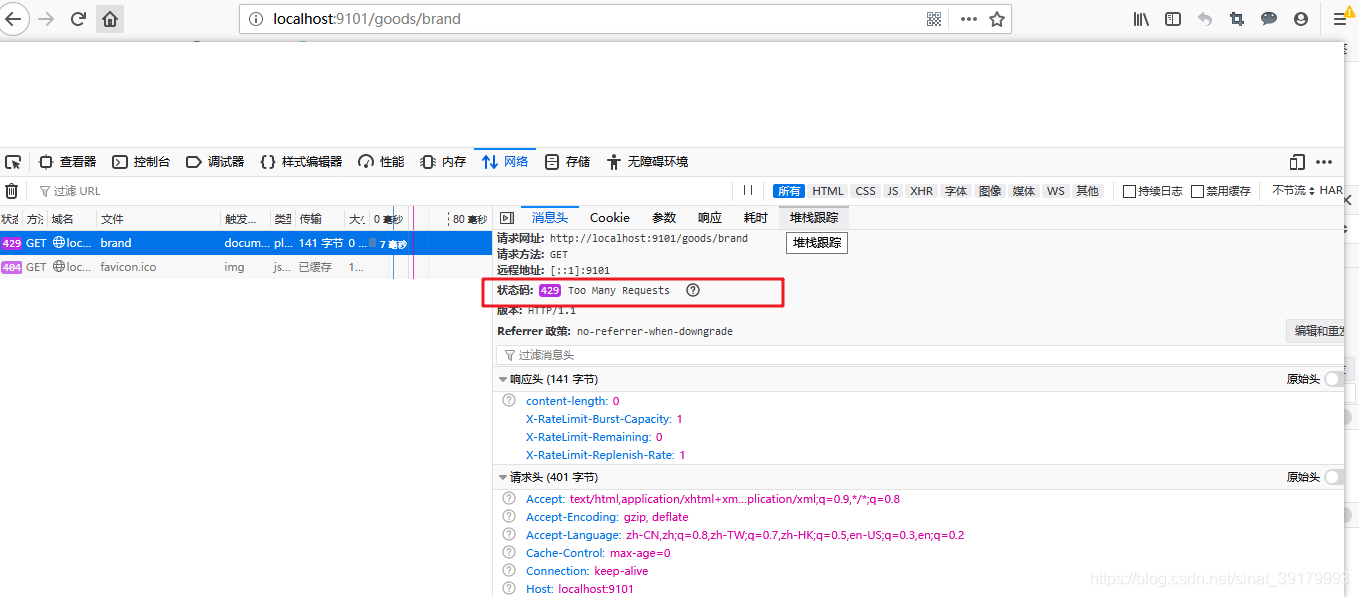Open 不节流 throttling dropdown
1359x597 pixels.
point(1294,191)
